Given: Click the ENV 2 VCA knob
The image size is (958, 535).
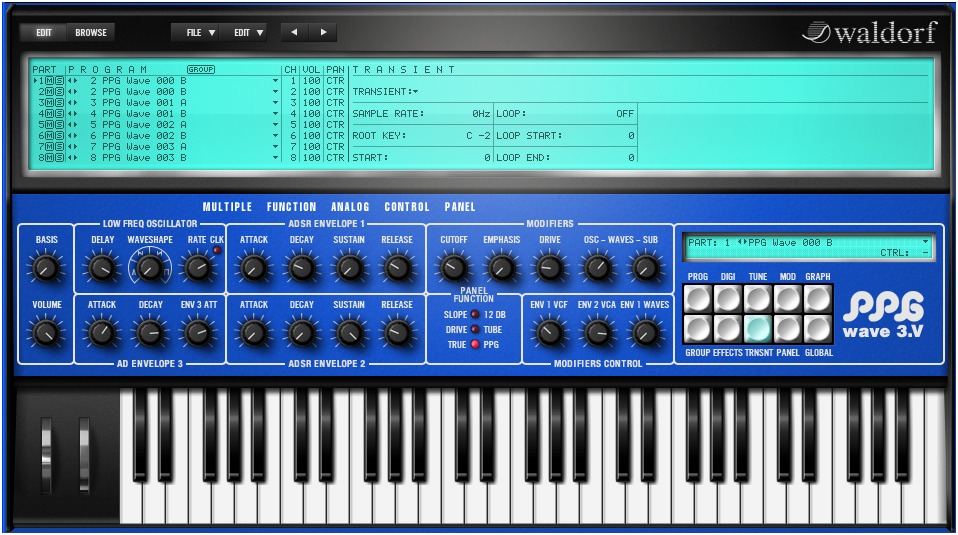Looking at the screenshot, I should [597, 333].
